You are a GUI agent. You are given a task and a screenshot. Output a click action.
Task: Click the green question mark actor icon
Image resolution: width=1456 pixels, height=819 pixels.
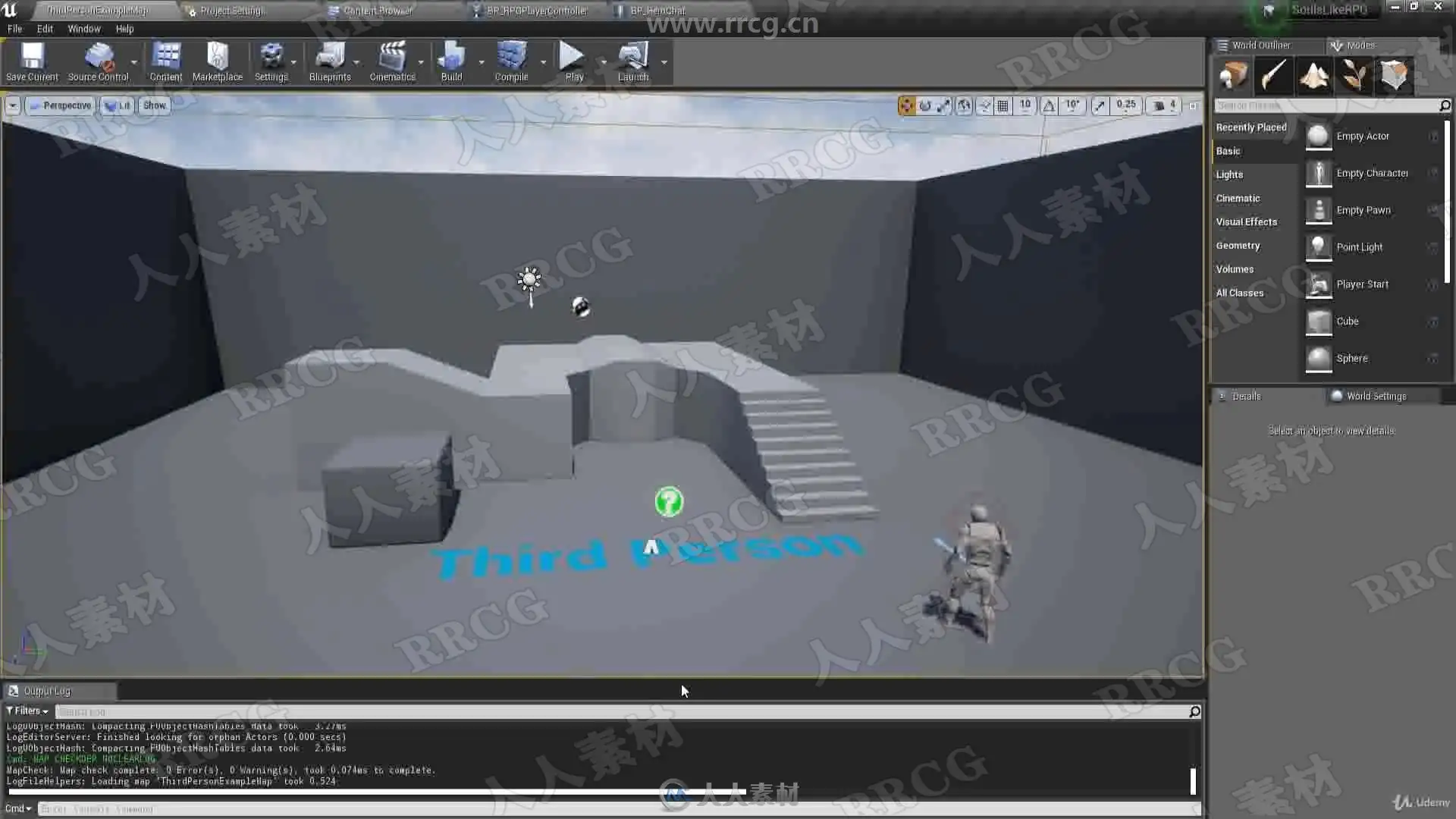(668, 502)
